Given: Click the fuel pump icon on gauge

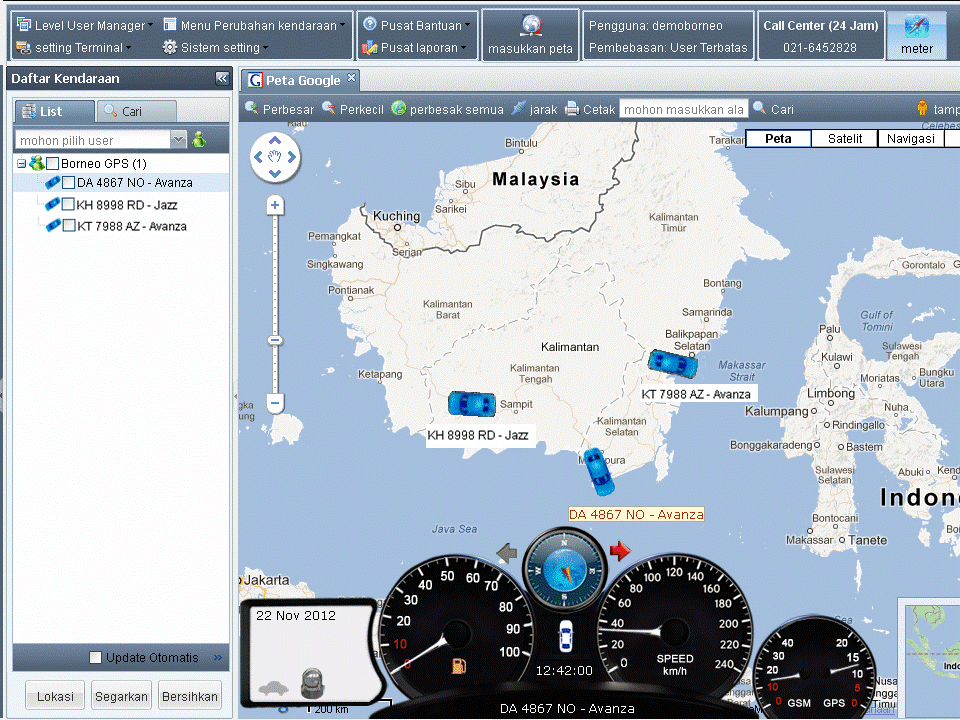Looking at the screenshot, I should [x=459, y=666].
